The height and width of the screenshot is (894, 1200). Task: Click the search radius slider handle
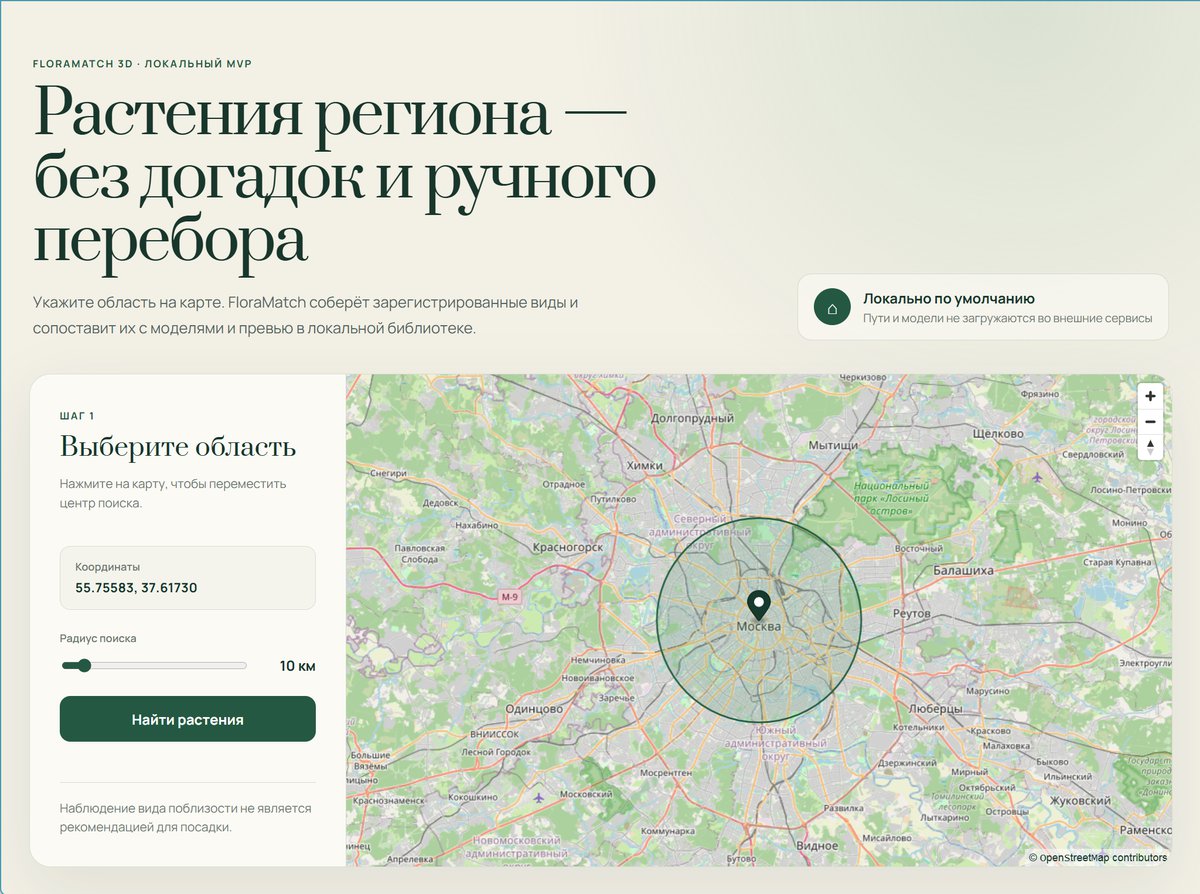tap(84, 665)
